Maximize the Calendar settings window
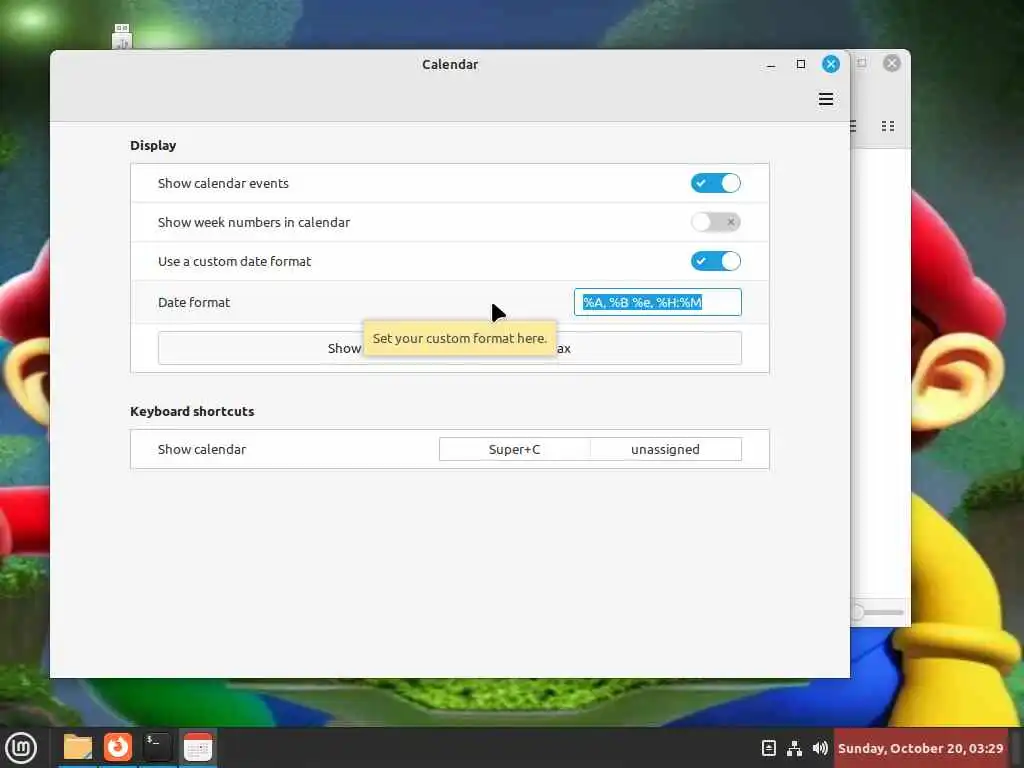1024x768 pixels. coord(801,64)
